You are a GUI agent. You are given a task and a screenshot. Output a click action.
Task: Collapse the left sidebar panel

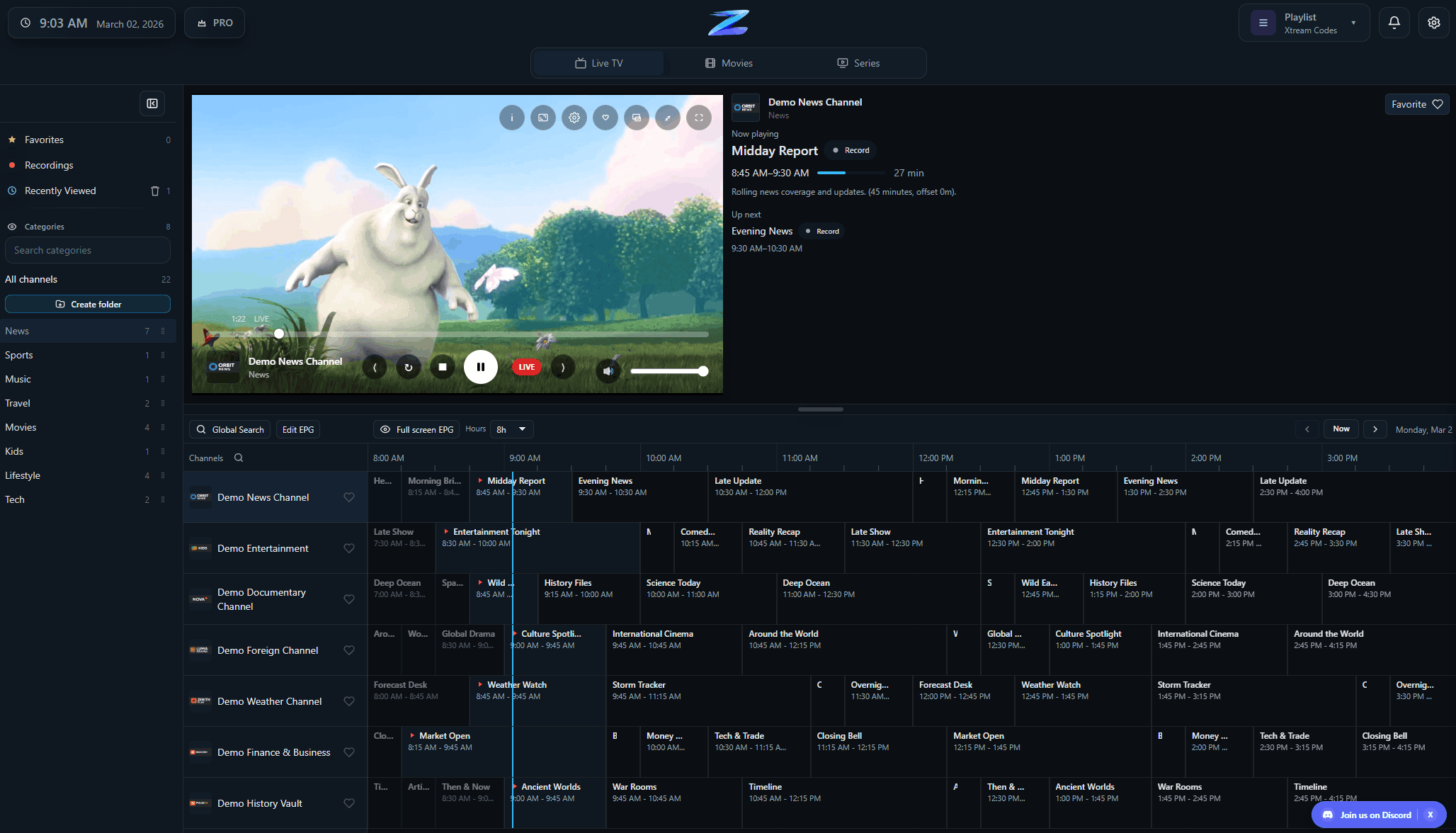point(152,103)
